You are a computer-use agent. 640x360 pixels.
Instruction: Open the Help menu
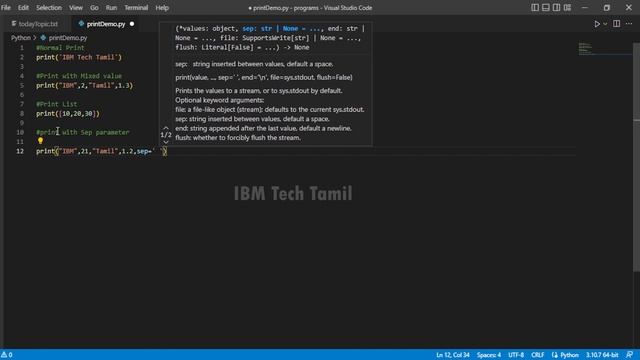coord(162,8)
